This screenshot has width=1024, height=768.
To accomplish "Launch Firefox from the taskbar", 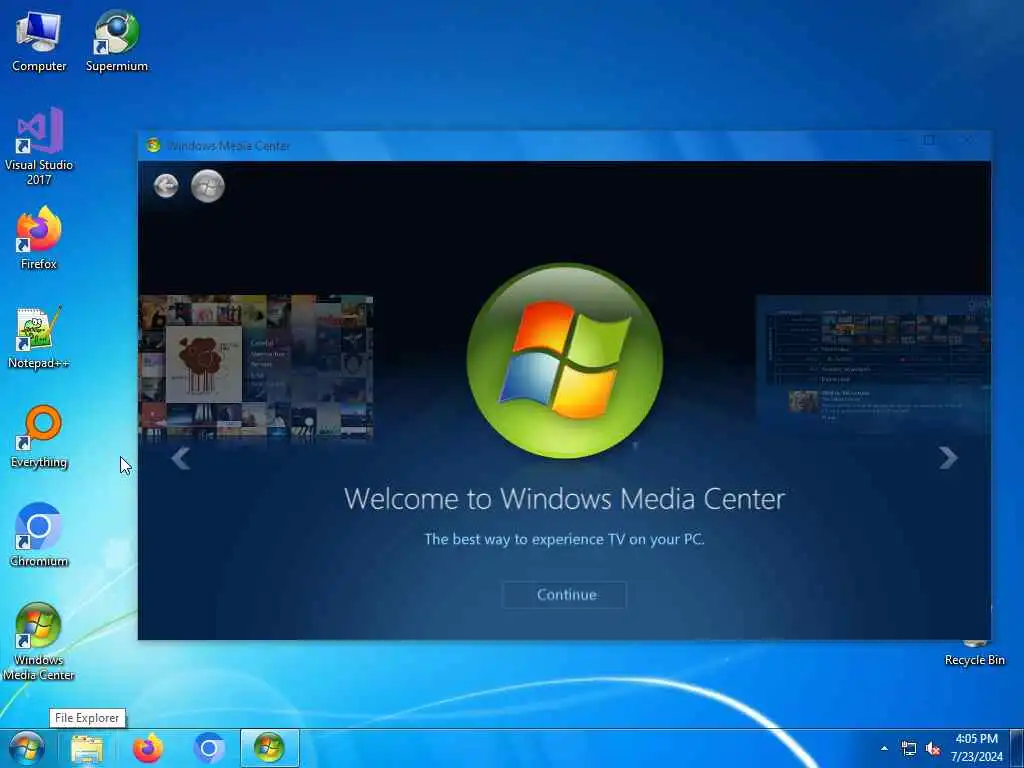I will [148, 748].
